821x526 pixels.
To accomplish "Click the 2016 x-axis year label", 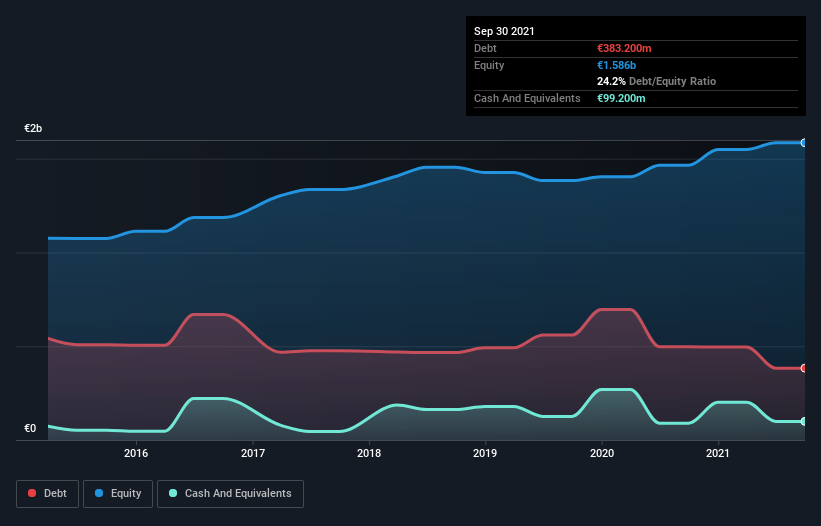I will (136, 453).
